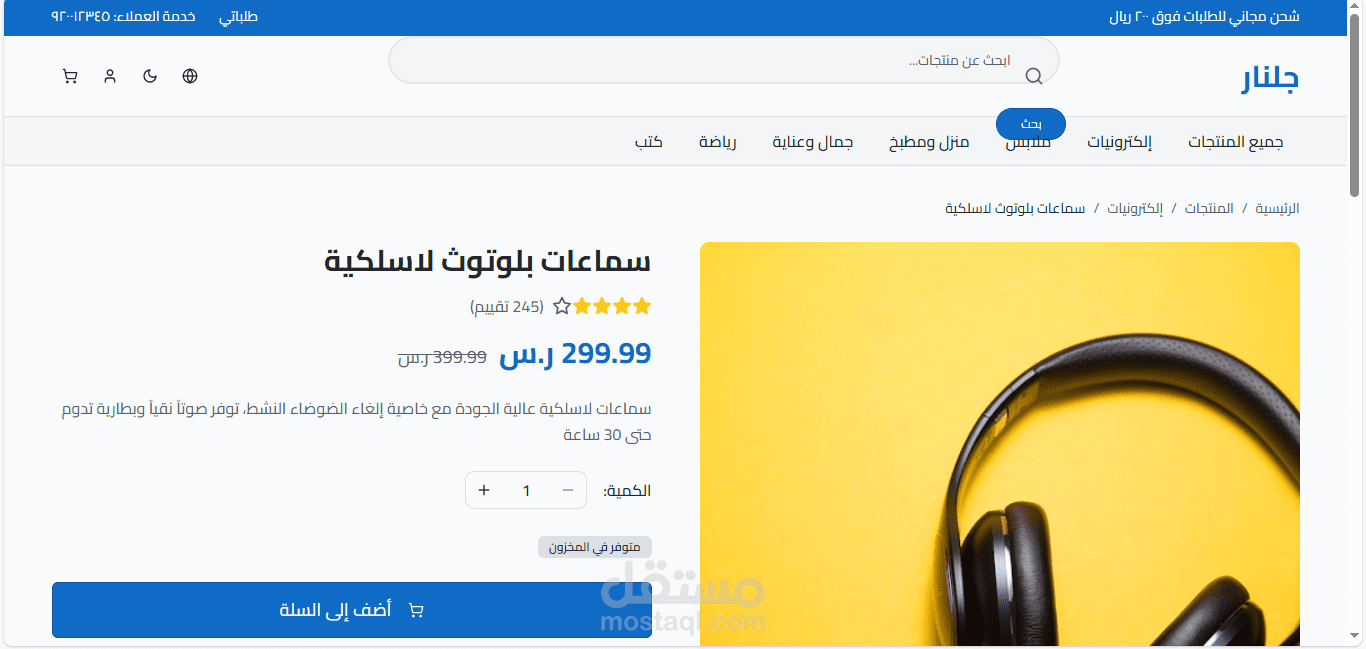Select the first filled rating star

(642, 306)
